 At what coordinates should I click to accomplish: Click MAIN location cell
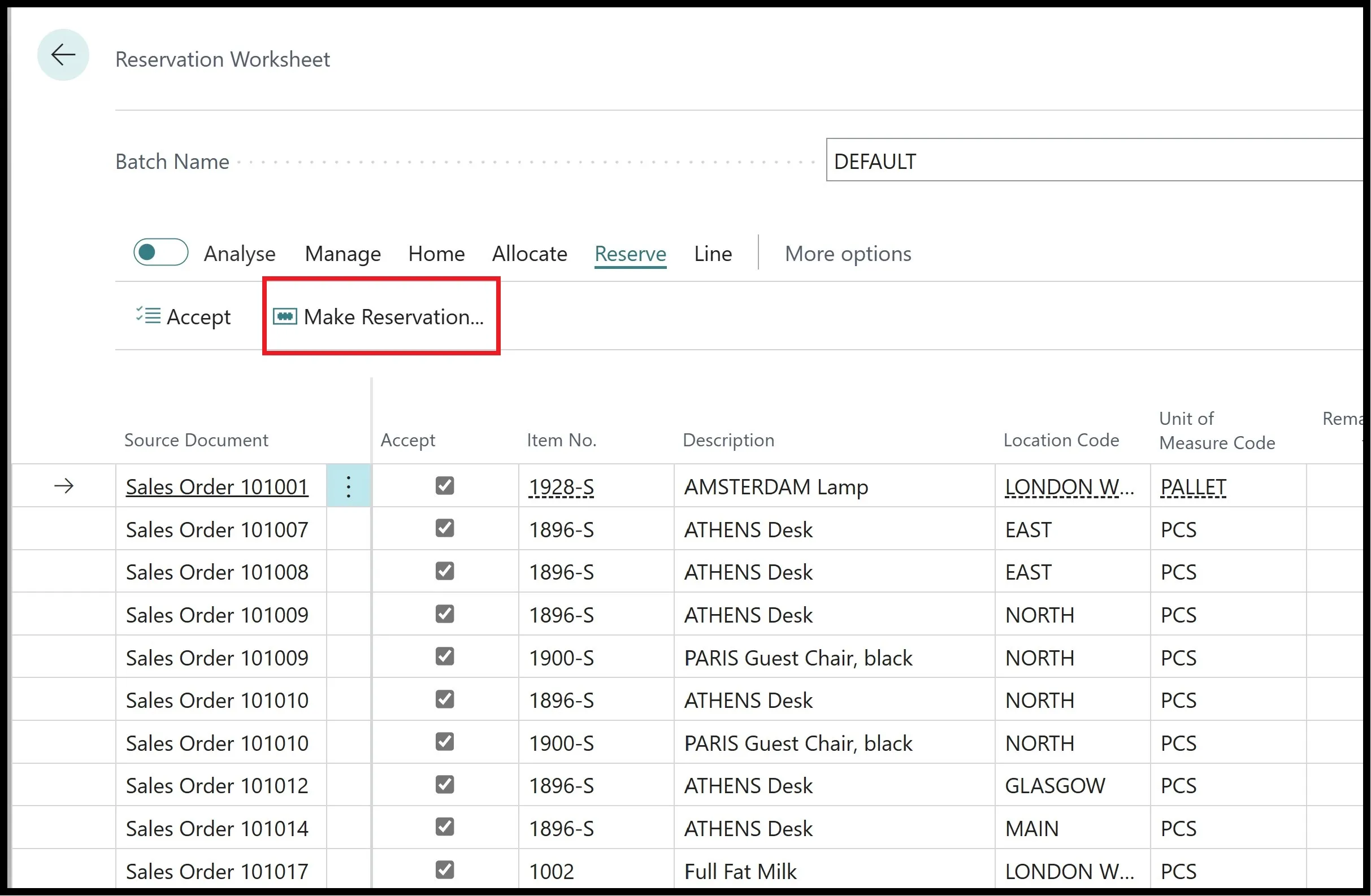(1073, 828)
